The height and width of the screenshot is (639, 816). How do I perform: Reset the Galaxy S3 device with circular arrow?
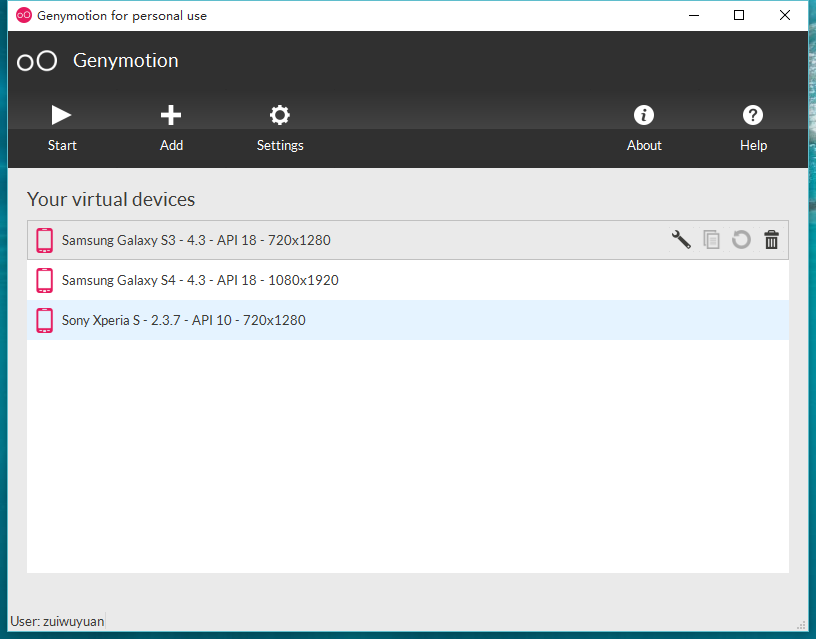tap(741, 240)
